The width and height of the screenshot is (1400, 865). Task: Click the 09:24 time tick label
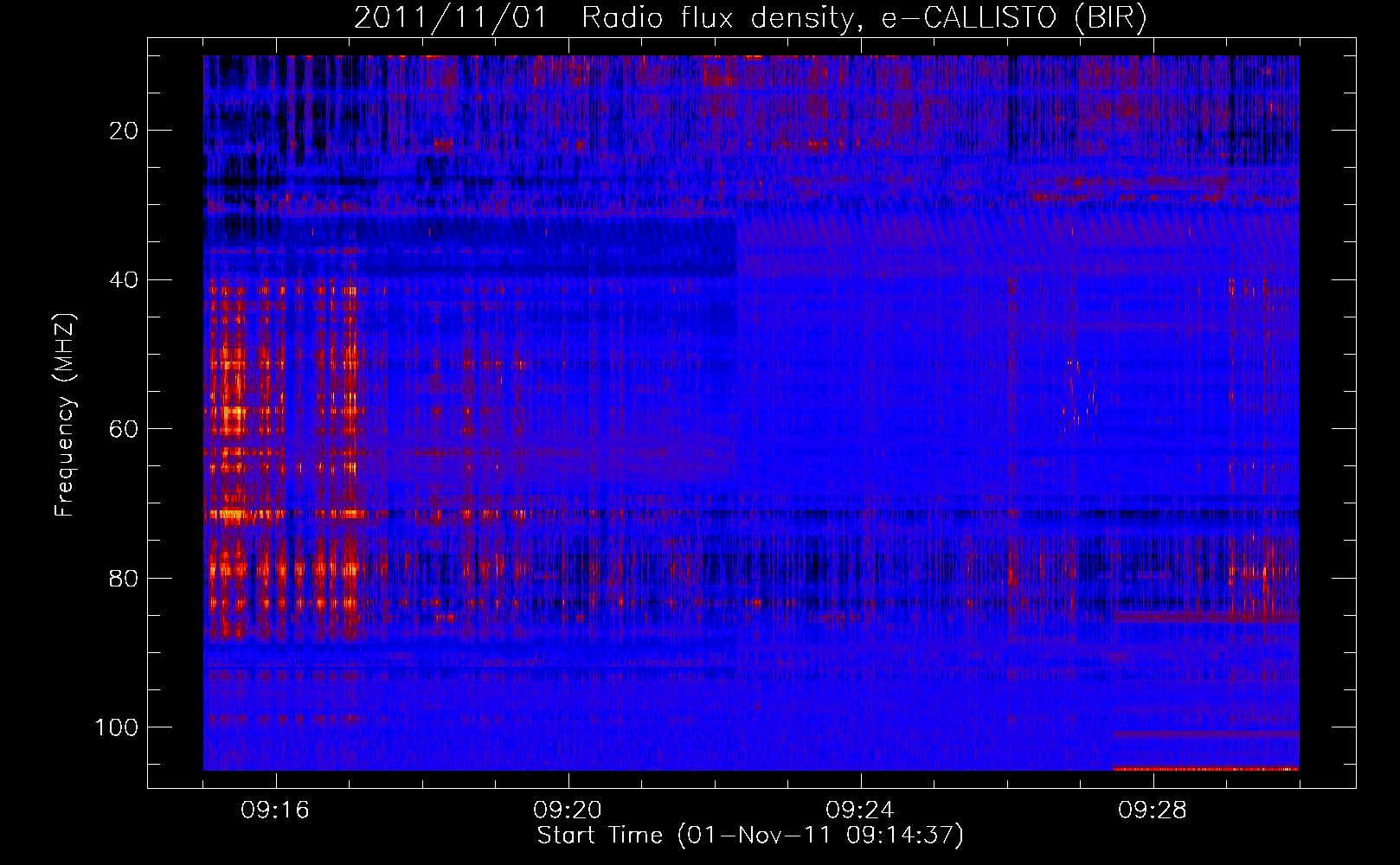tap(860, 811)
